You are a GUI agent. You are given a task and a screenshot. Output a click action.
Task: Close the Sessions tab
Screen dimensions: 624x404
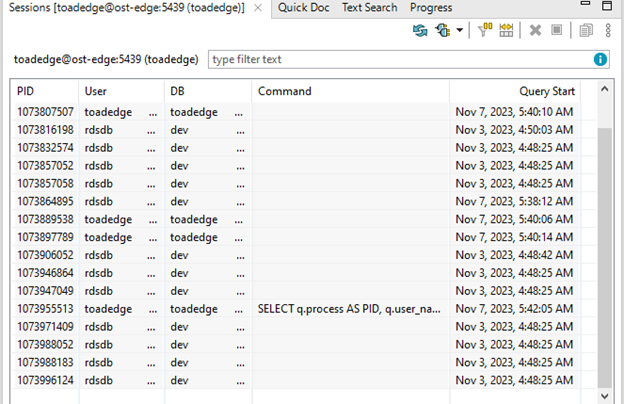258,8
